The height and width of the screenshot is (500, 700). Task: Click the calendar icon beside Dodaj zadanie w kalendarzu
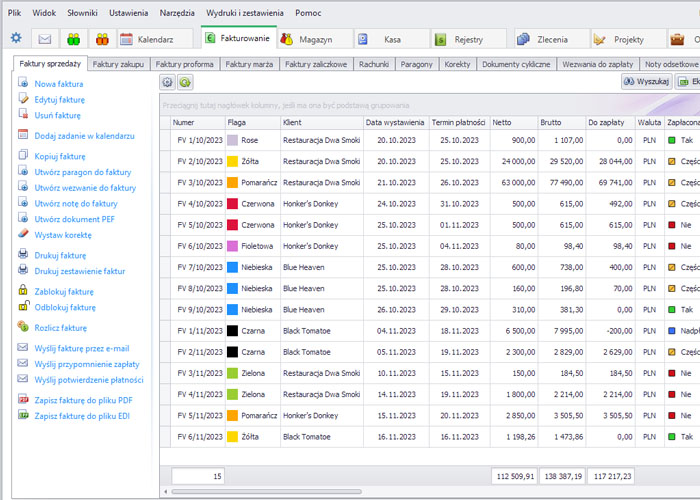point(25,135)
